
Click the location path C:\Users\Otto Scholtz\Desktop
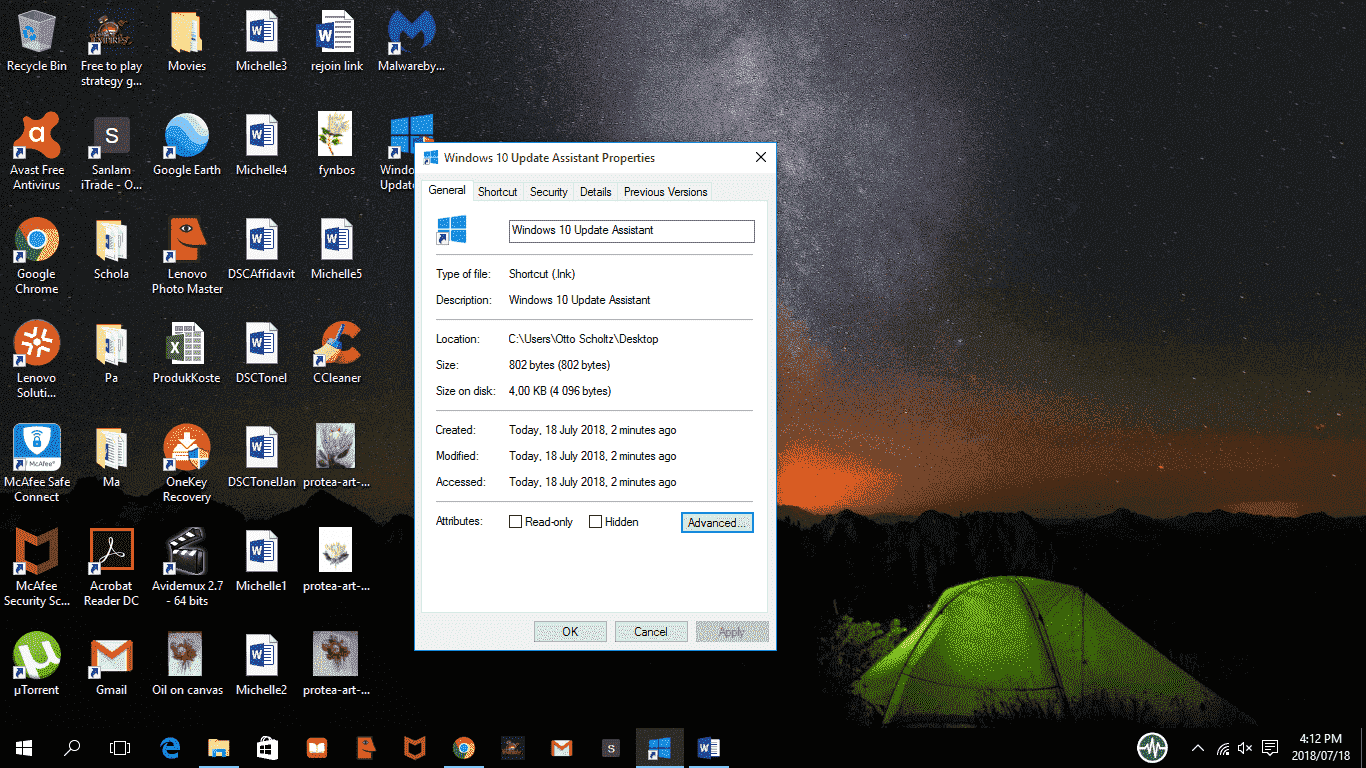pos(584,339)
